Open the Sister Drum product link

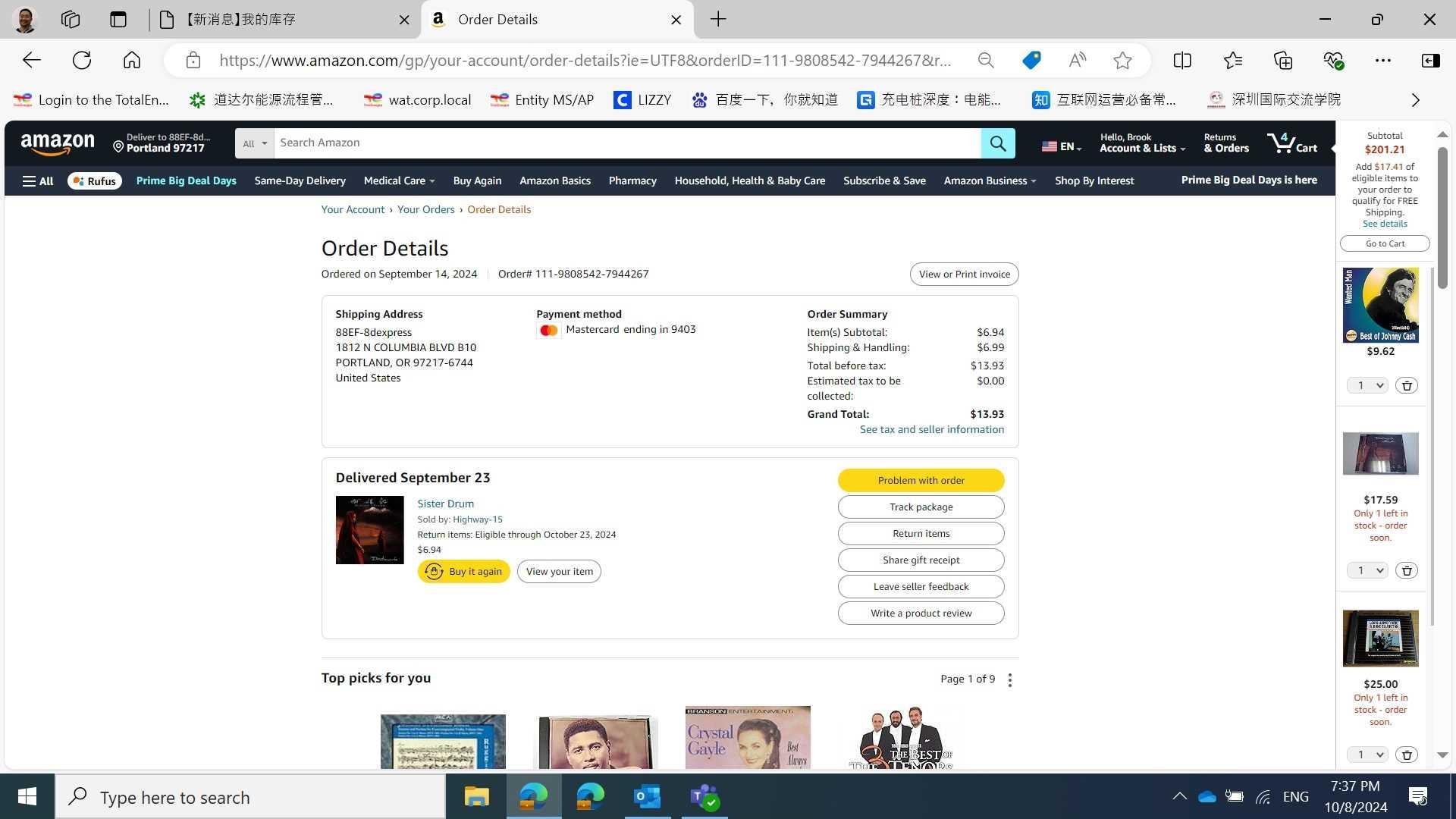click(x=445, y=504)
